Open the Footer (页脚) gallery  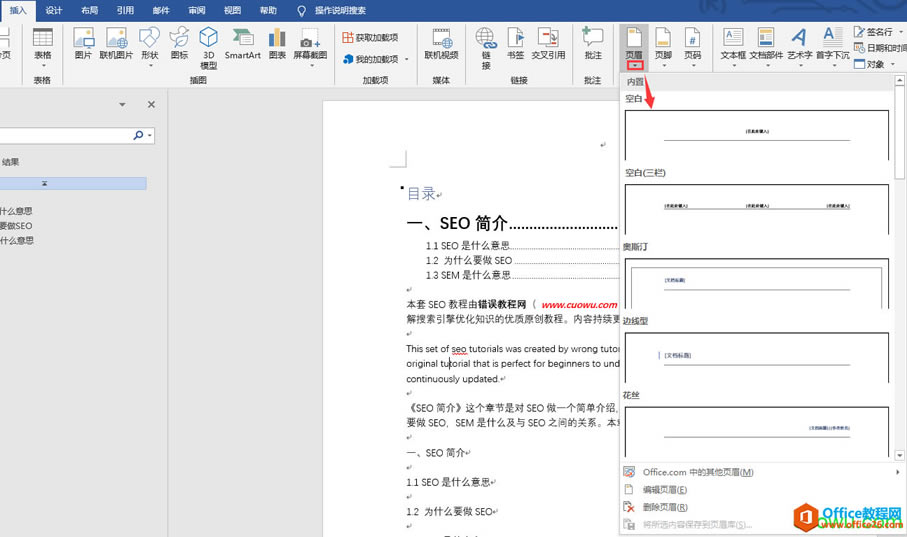(663, 47)
